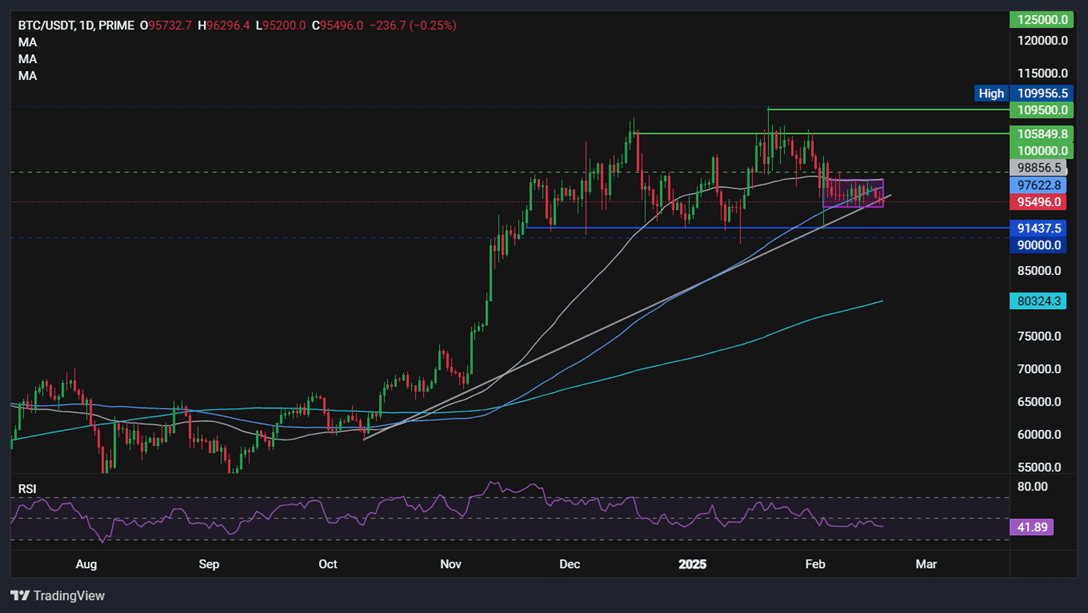The width and height of the screenshot is (1088, 613).
Task: Select the 90000.0 blue price label
Action: coord(1038,245)
